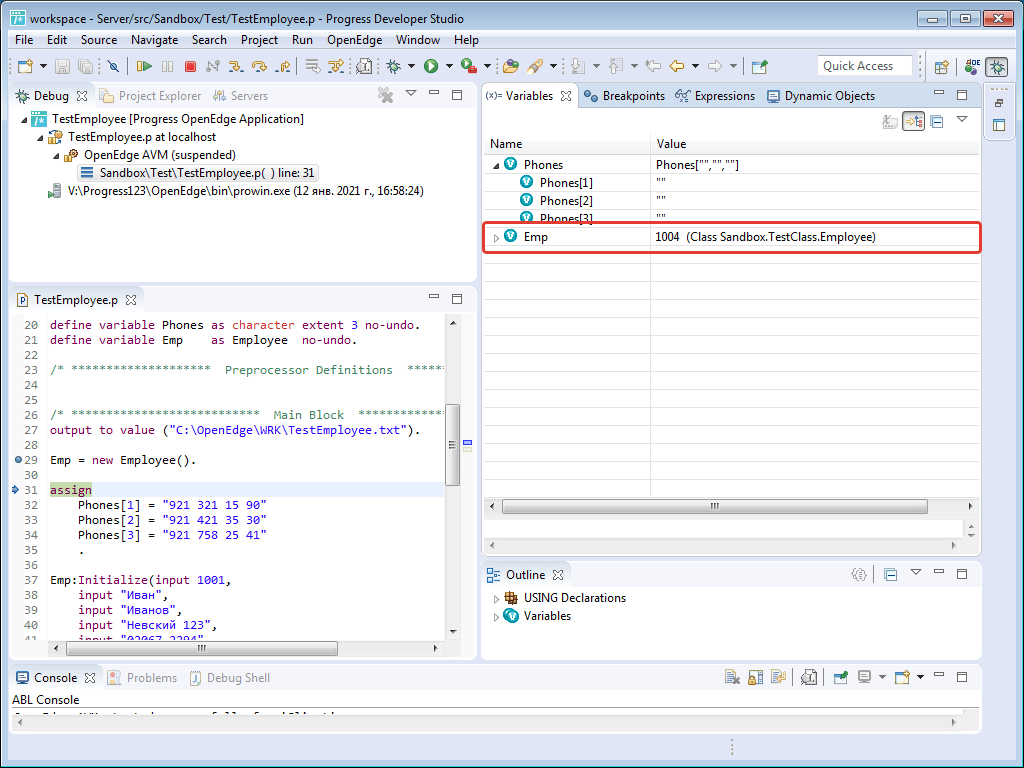
Task: Switch to the Debug Shell tab
Action: click(230, 678)
